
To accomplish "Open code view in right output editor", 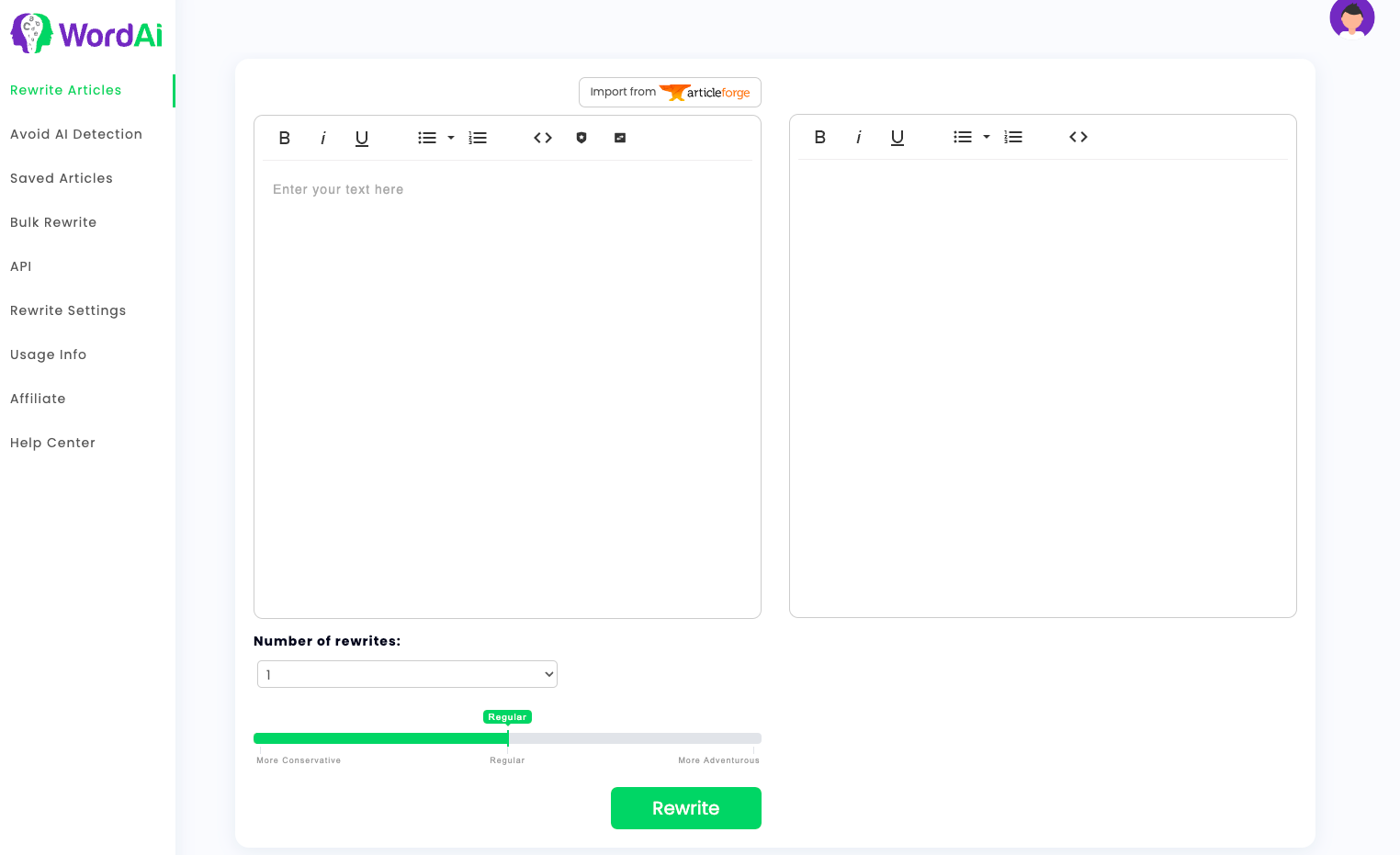I will pos(1078,137).
